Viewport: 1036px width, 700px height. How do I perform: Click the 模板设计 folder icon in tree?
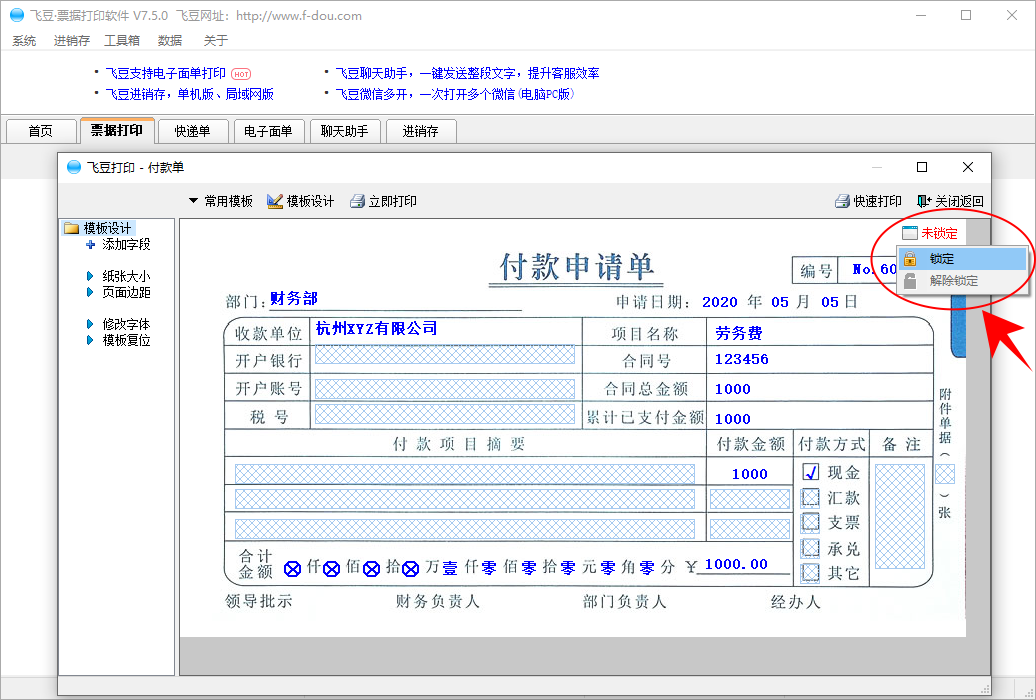click(x=71, y=229)
